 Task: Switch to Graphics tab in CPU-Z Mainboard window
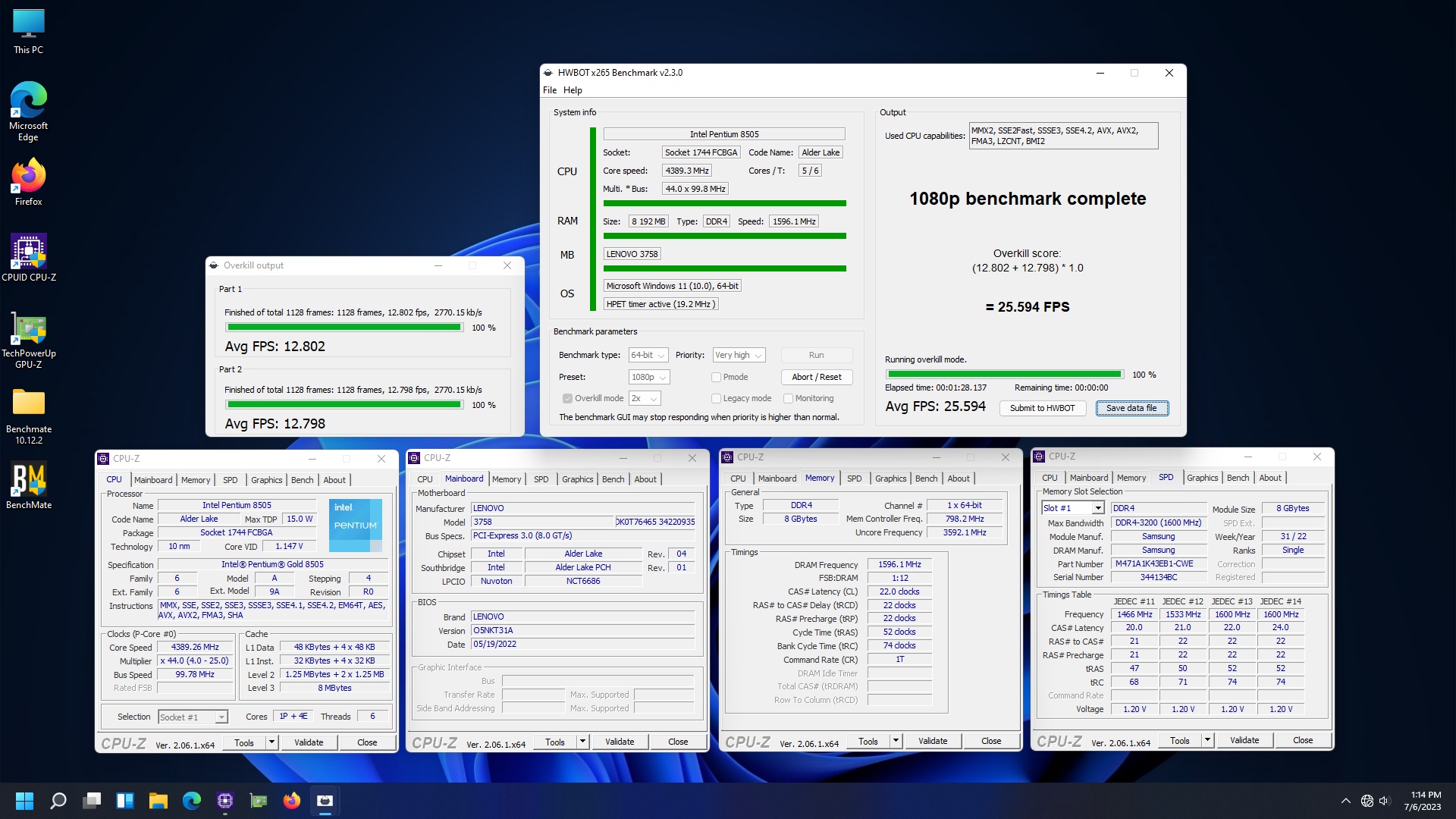point(577,479)
